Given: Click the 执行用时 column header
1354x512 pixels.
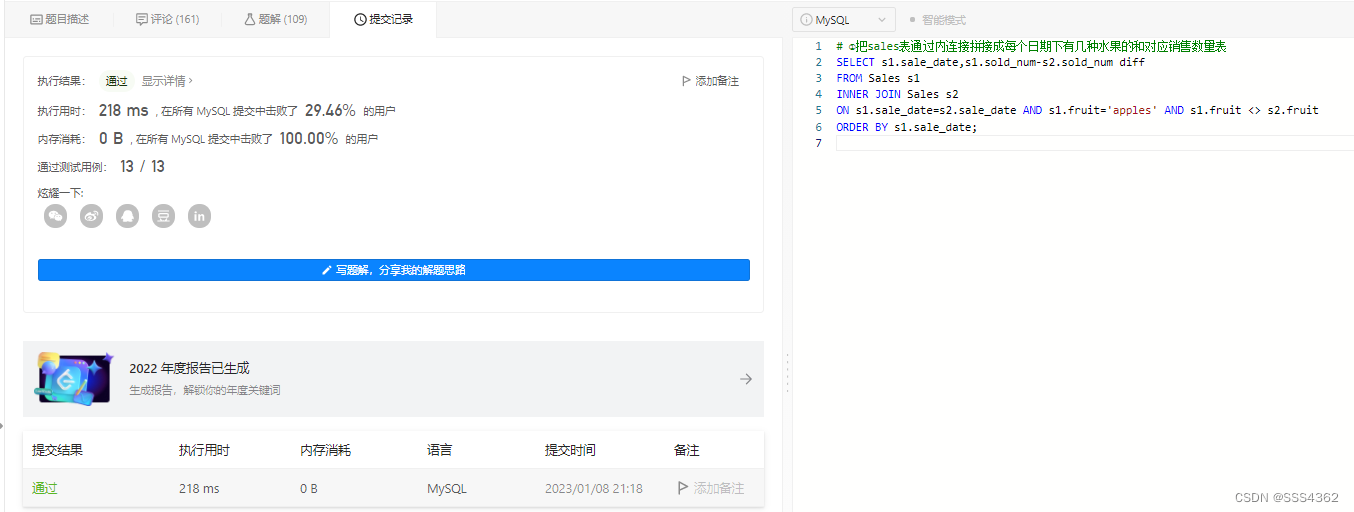Looking at the screenshot, I should pos(204,451).
